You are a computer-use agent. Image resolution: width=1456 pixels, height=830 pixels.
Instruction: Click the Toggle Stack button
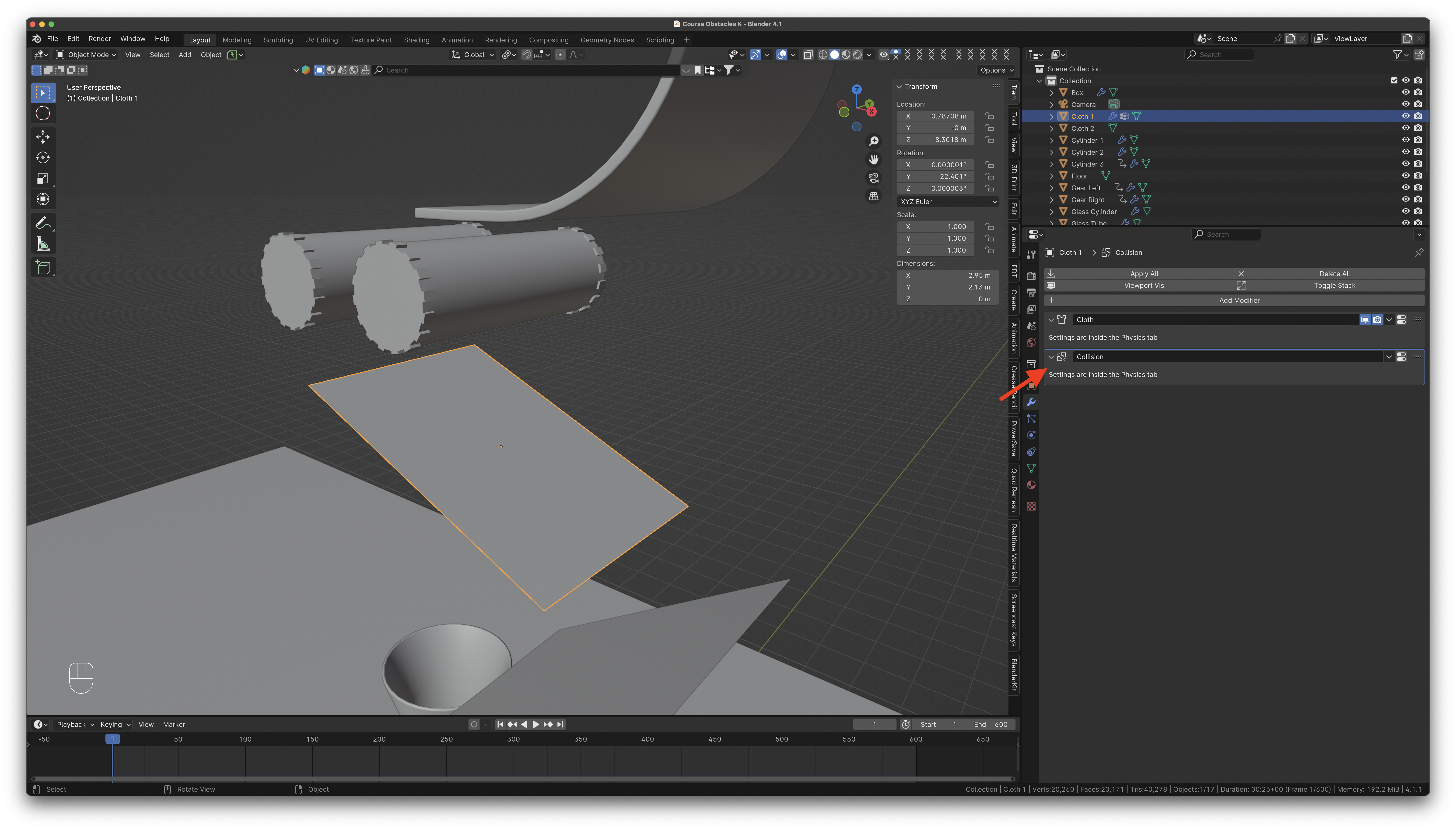coord(1330,286)
